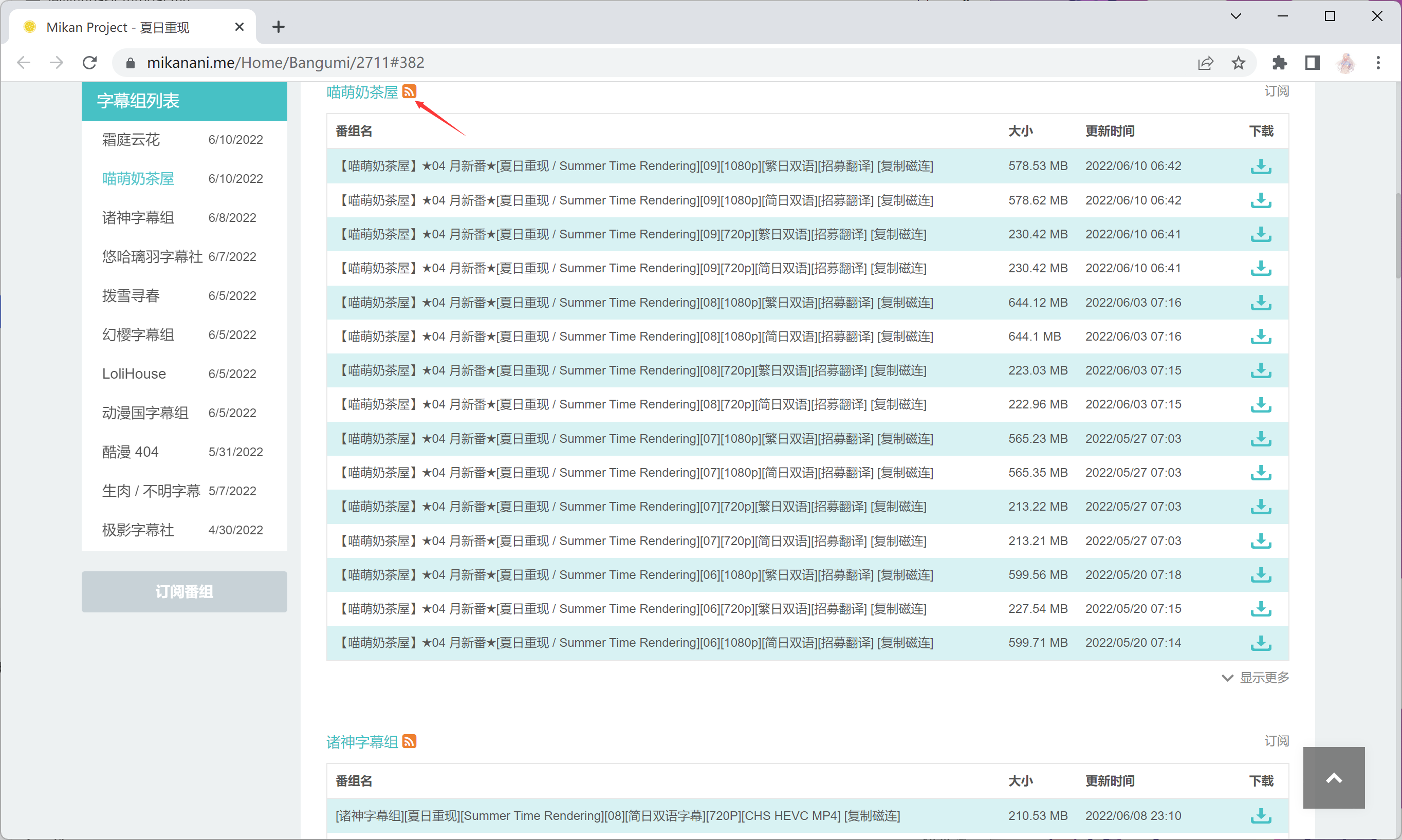Open the 诸神字幕组 group heading link
1402x840 pixels.
coord(362,741)
